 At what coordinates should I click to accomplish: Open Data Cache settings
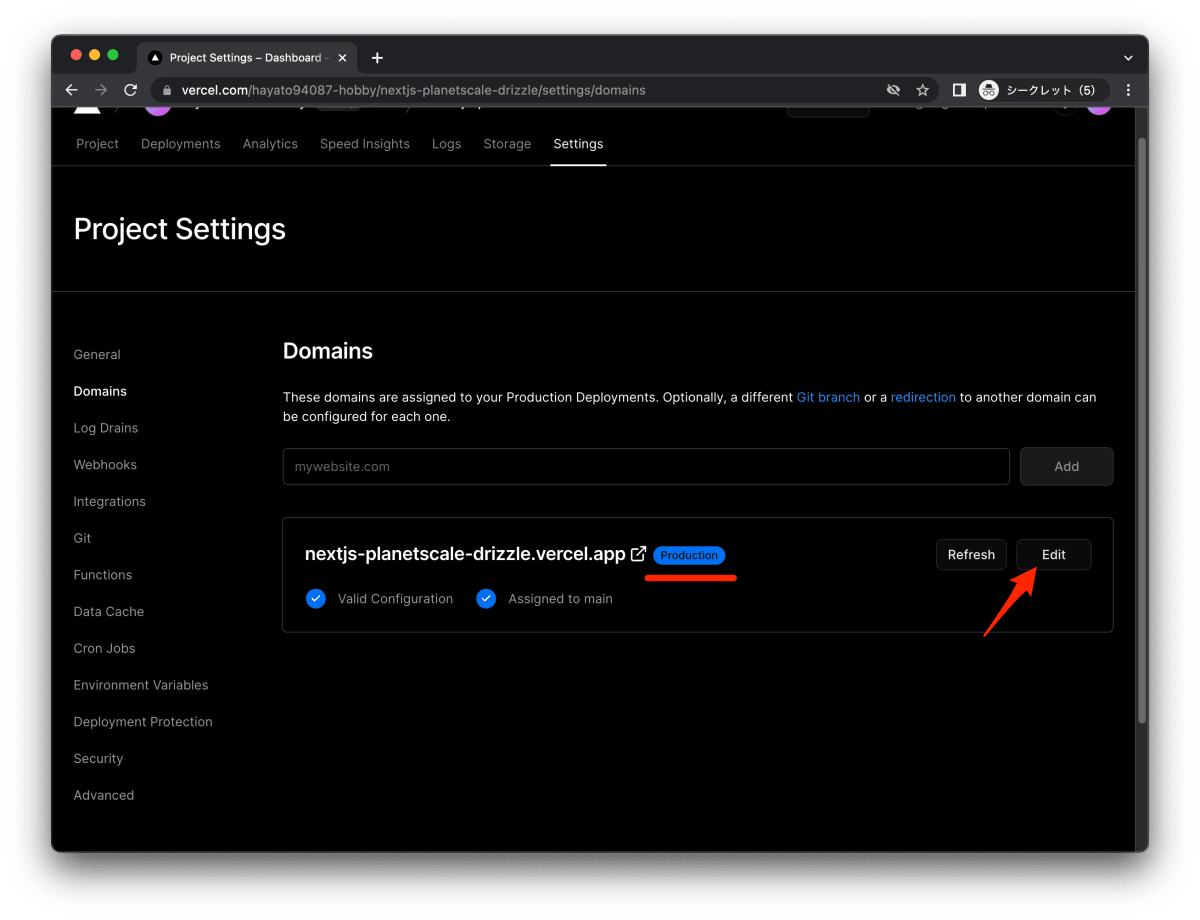click(109, 612)
